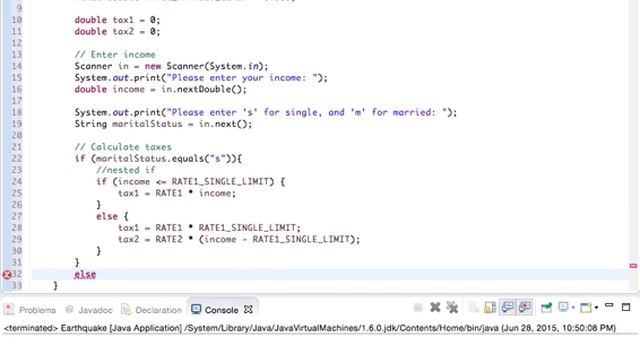Click the 'if (maritalStatus.equals("s")){' line

pyautogui.click(x=158, y=158)
